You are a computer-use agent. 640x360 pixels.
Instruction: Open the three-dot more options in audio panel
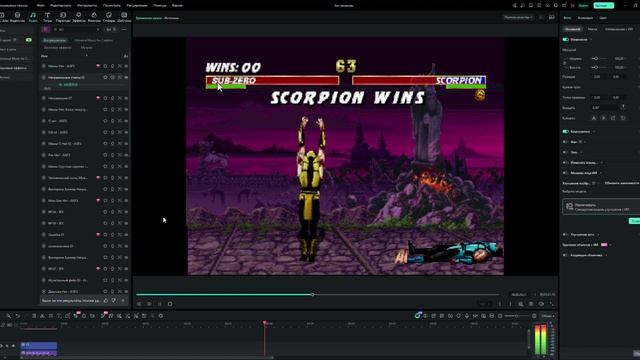[x=124, y=29]
